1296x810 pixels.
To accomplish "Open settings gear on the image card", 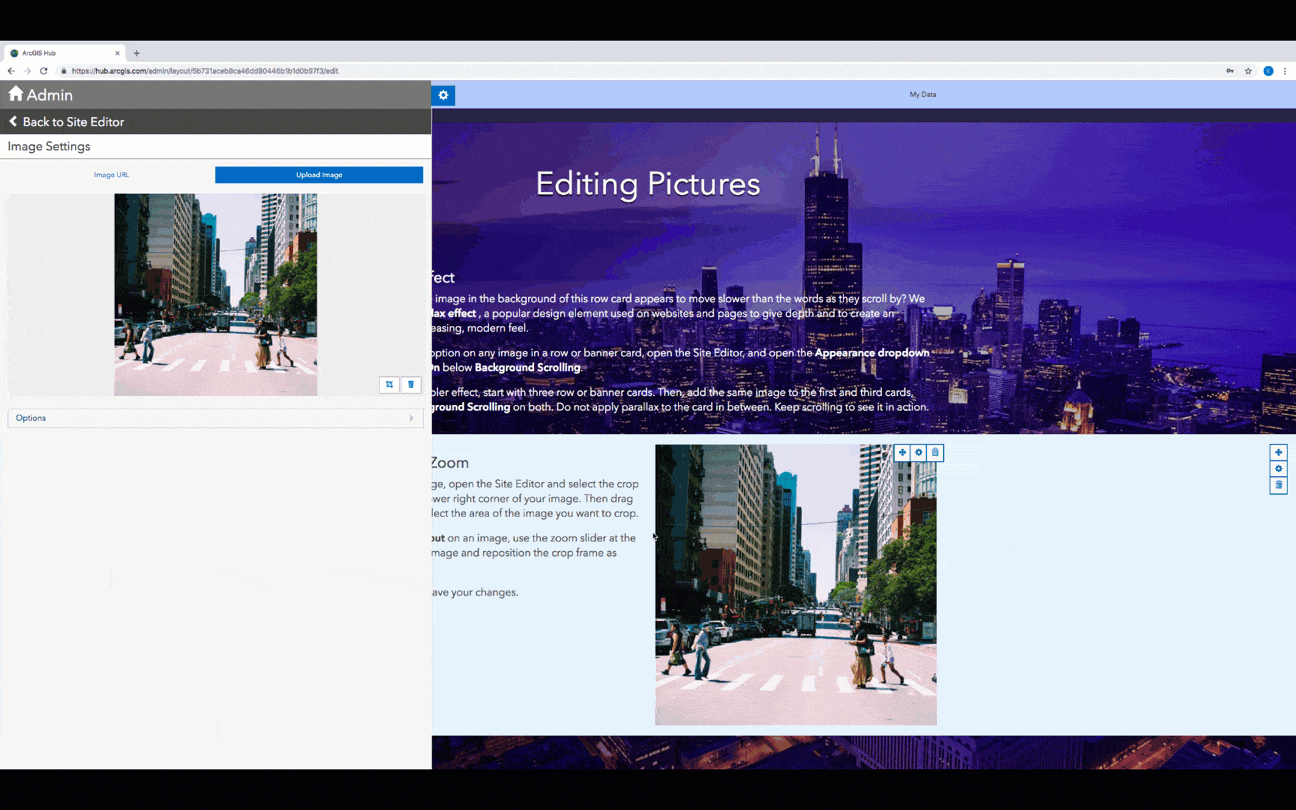I will pyautogui.click(x=919, y=453).
